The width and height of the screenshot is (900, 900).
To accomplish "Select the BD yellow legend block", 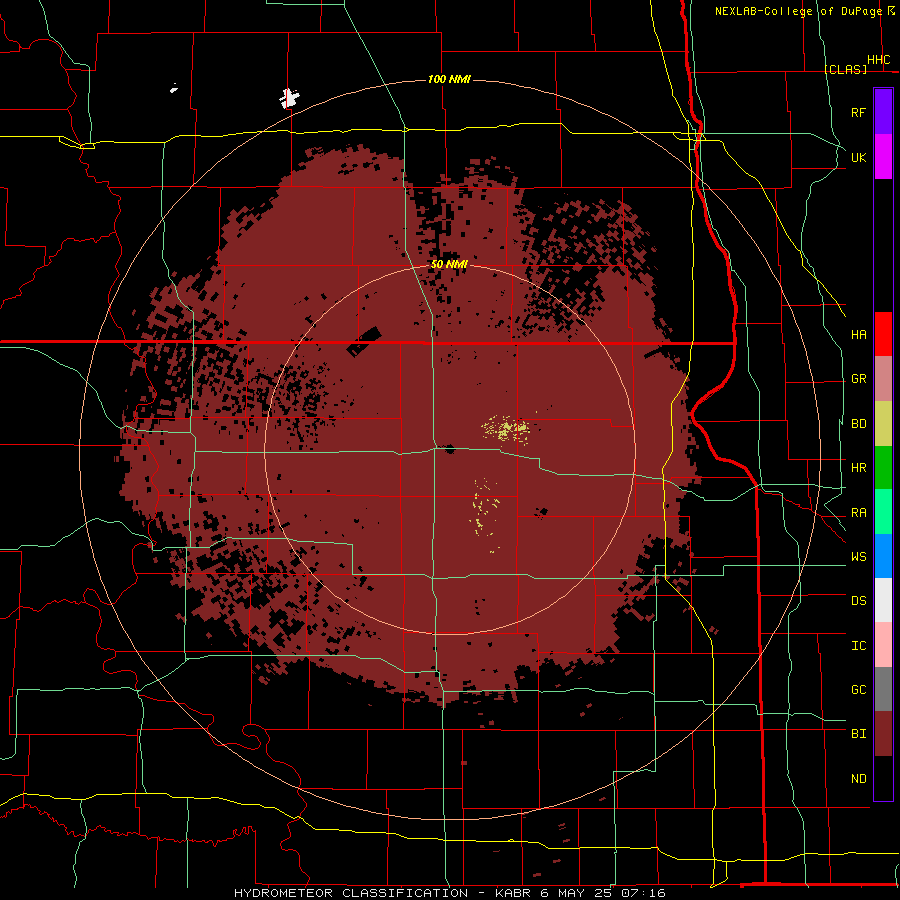I will pos(883,424).
